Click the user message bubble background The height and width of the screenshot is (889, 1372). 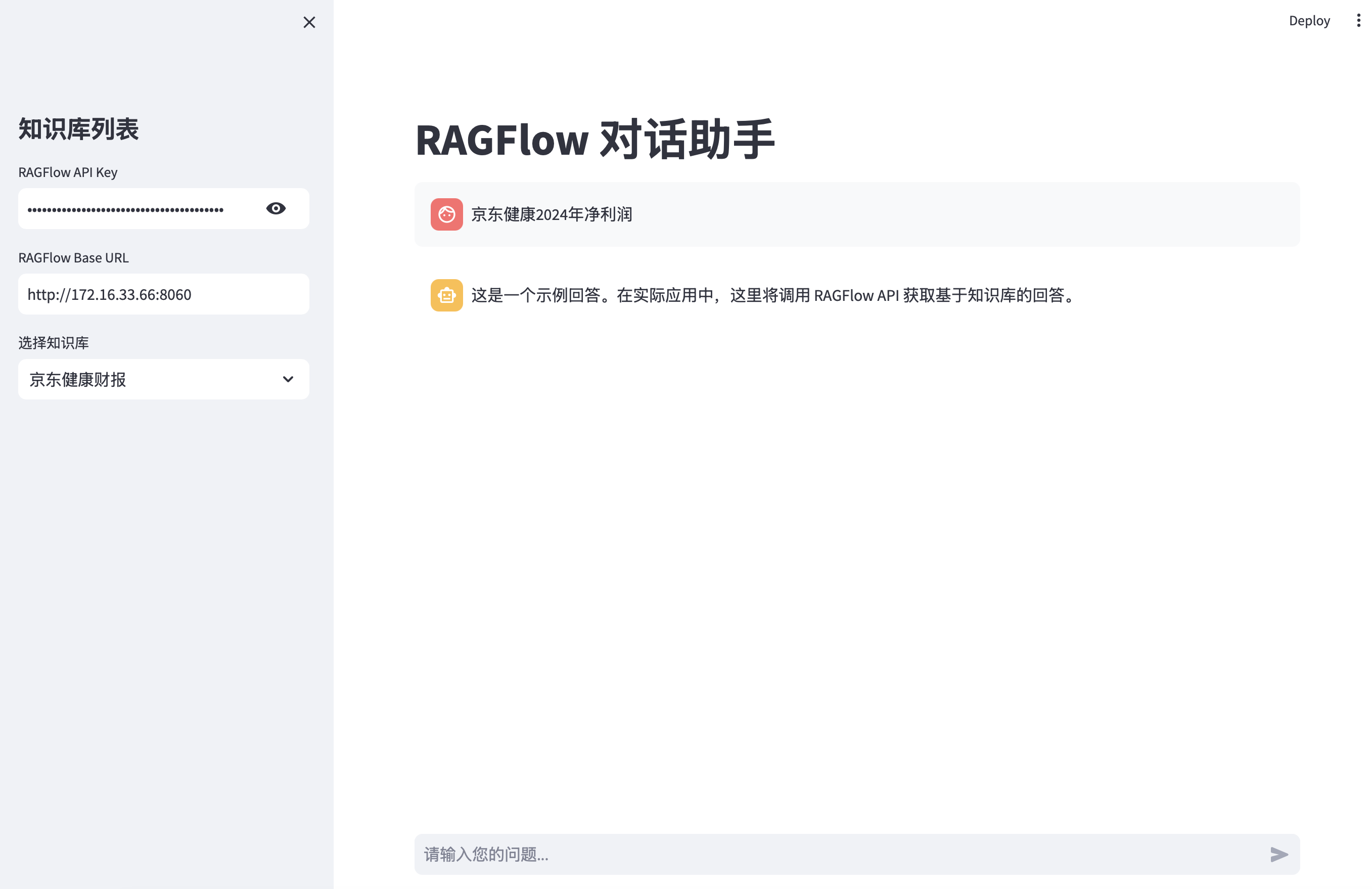tap(980, 214)
